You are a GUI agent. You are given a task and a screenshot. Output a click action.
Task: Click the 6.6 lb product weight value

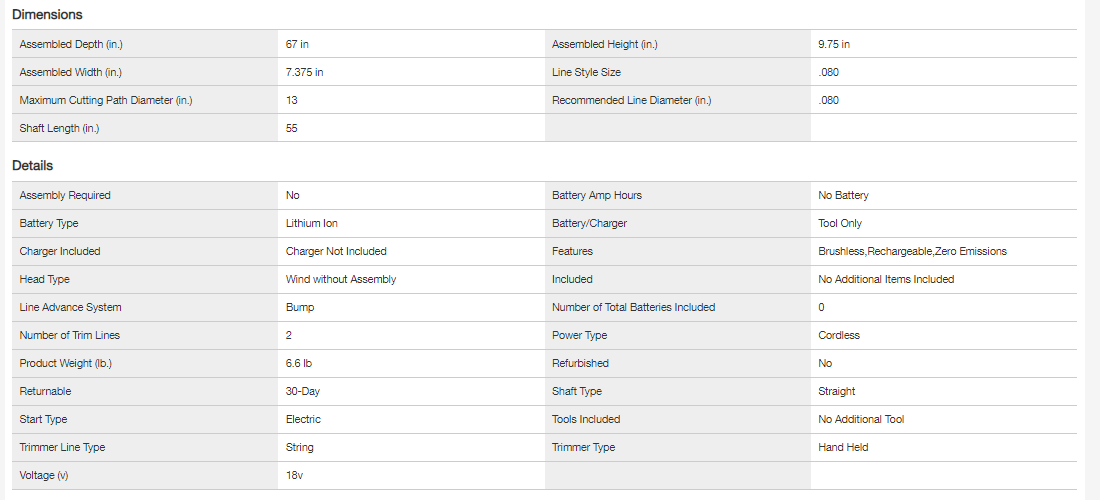click(300, 364)
